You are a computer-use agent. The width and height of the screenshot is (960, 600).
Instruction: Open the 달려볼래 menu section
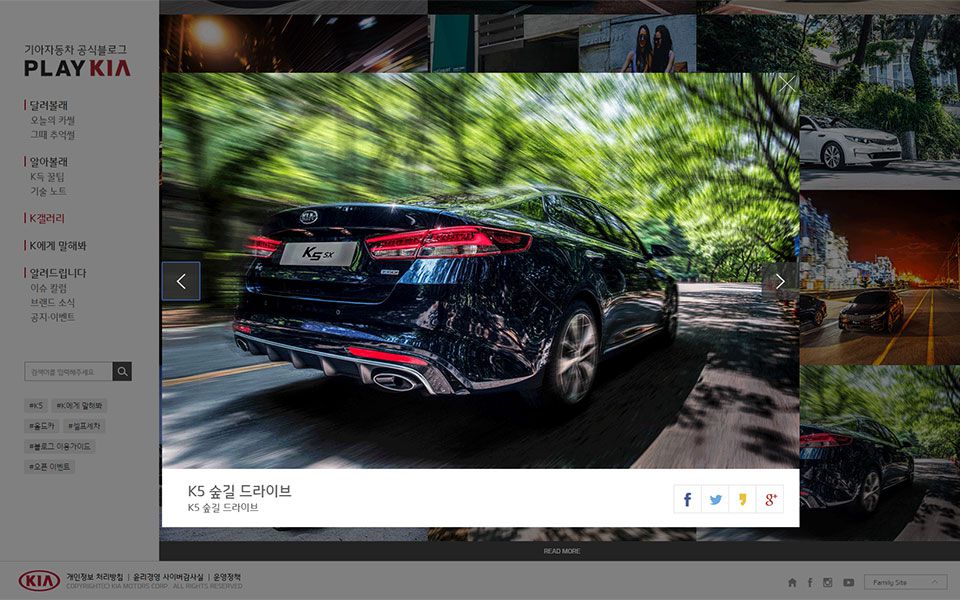(x=48, y=105)
